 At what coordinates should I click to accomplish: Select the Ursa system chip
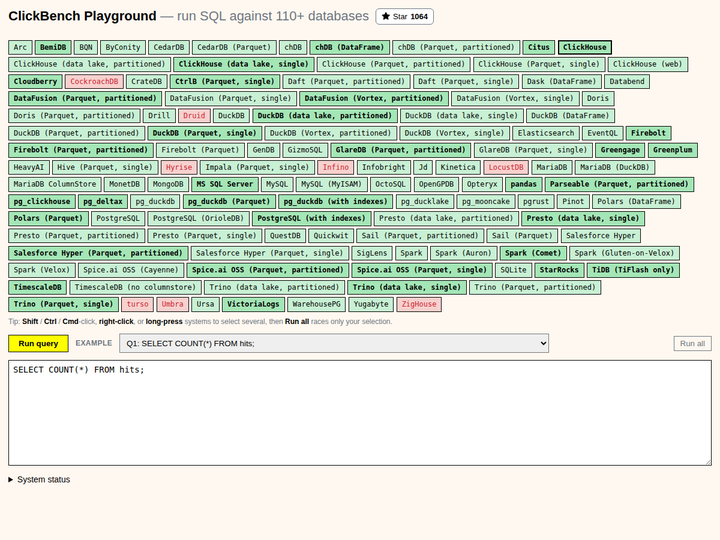pos(205,304)
